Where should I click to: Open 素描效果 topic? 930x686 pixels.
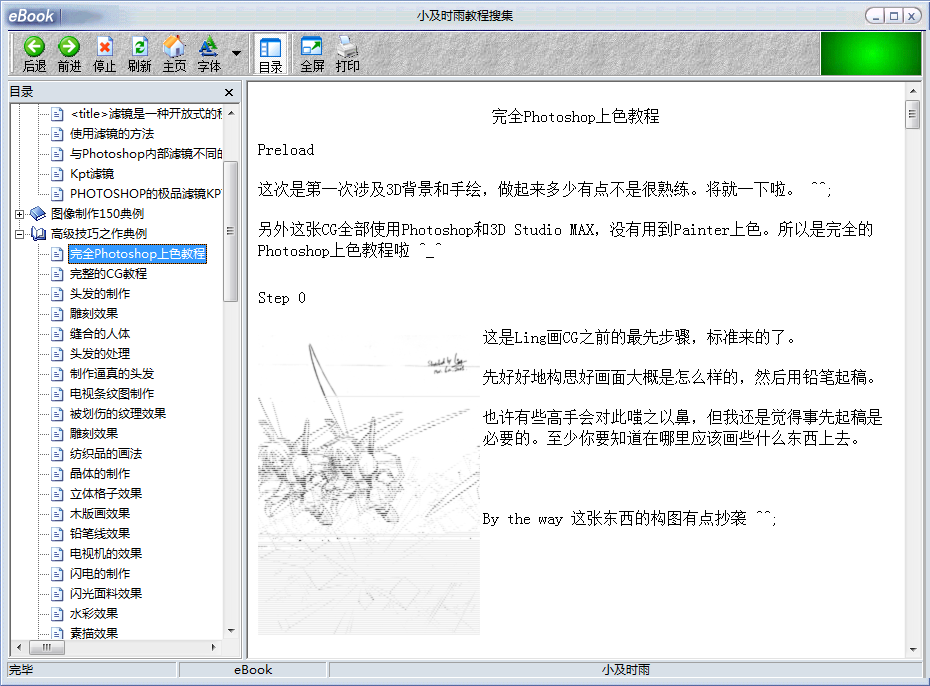94,633
